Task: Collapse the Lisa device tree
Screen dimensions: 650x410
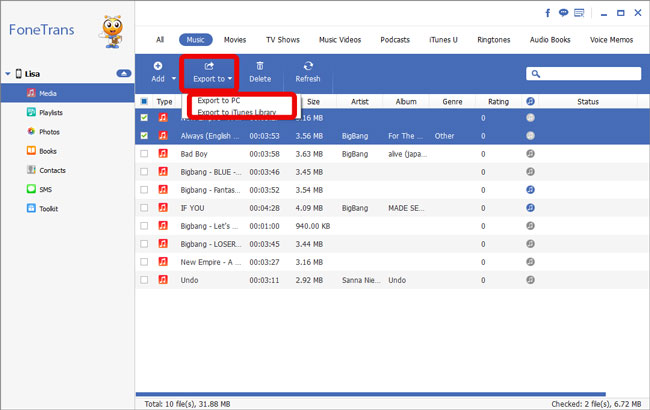Action: point(7,74)
